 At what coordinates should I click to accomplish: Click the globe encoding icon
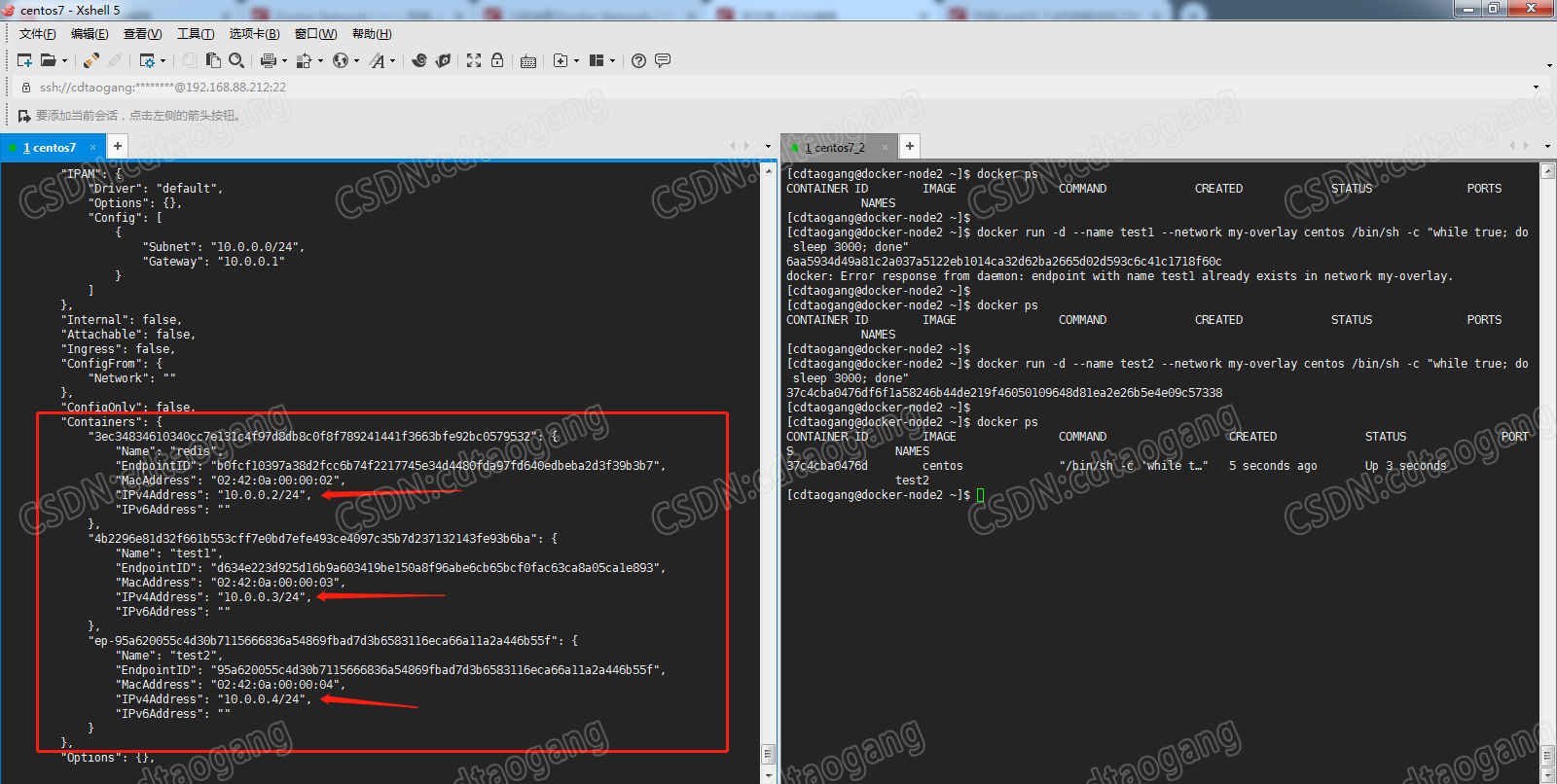coord(340,60)
